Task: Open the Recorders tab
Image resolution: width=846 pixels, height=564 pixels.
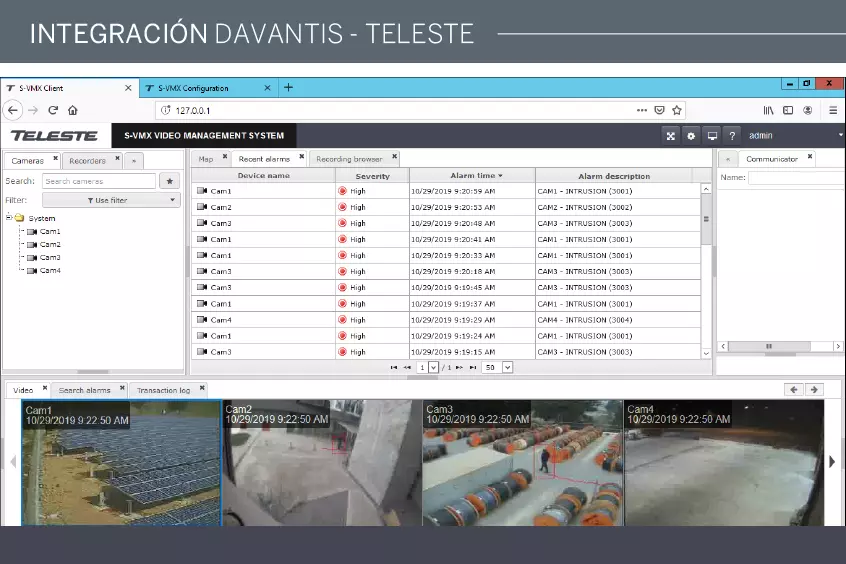Action: pyautogui.click(x=87, y=161)
